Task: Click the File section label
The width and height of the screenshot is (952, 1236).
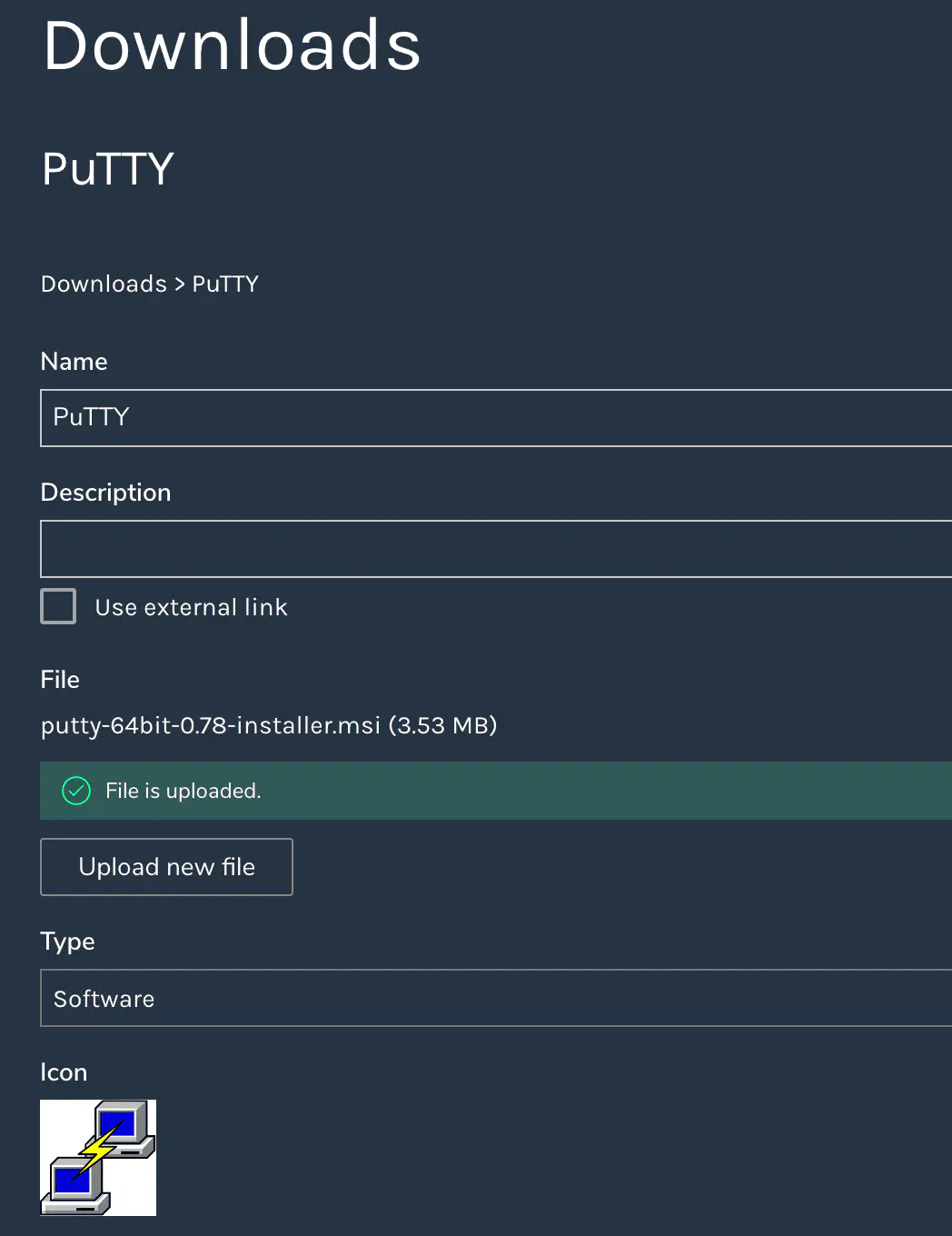Action: click(x=60, y=680)
